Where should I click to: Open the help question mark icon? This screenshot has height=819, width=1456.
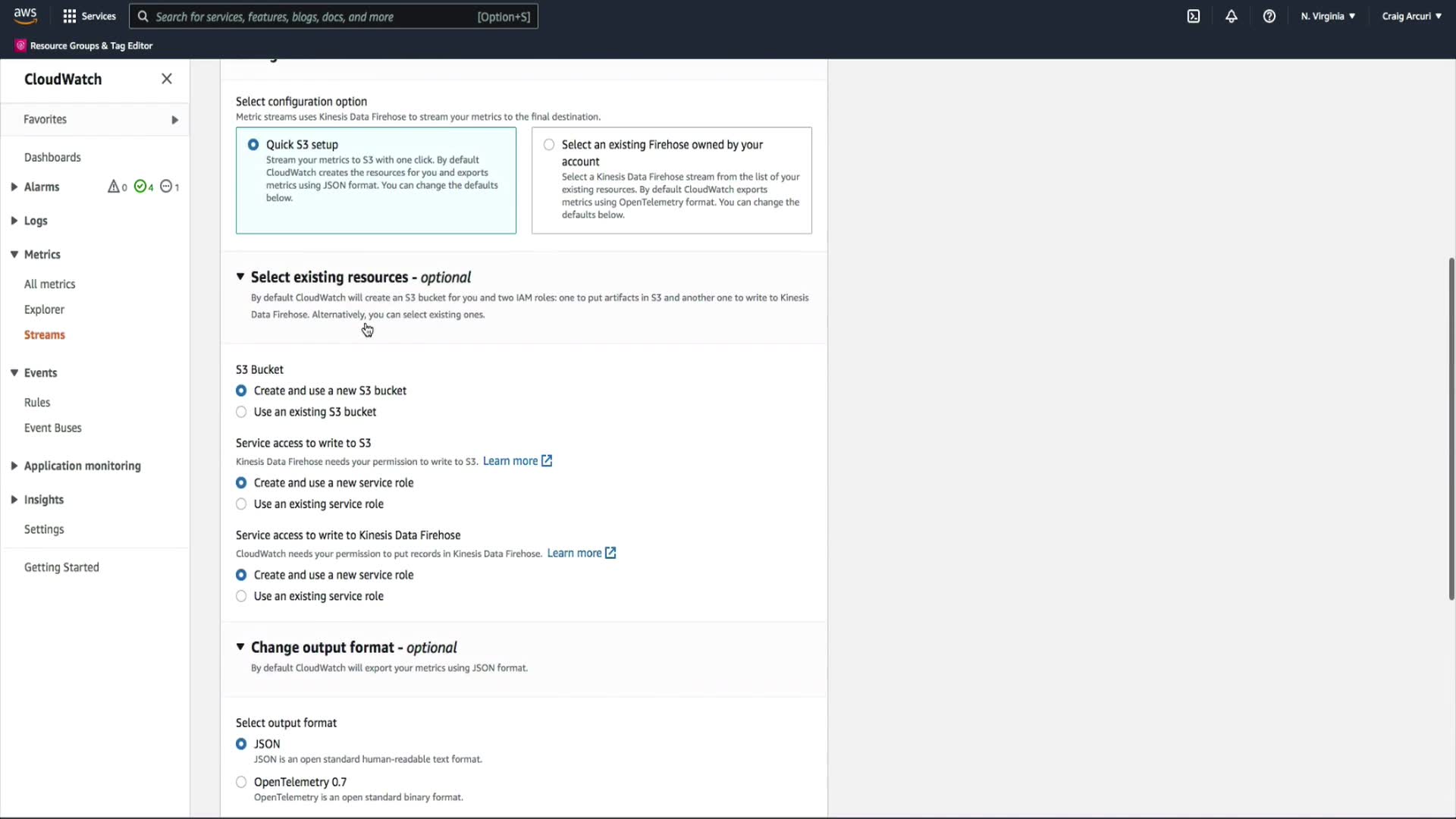pyautogui.click(x=1269, y=16)
